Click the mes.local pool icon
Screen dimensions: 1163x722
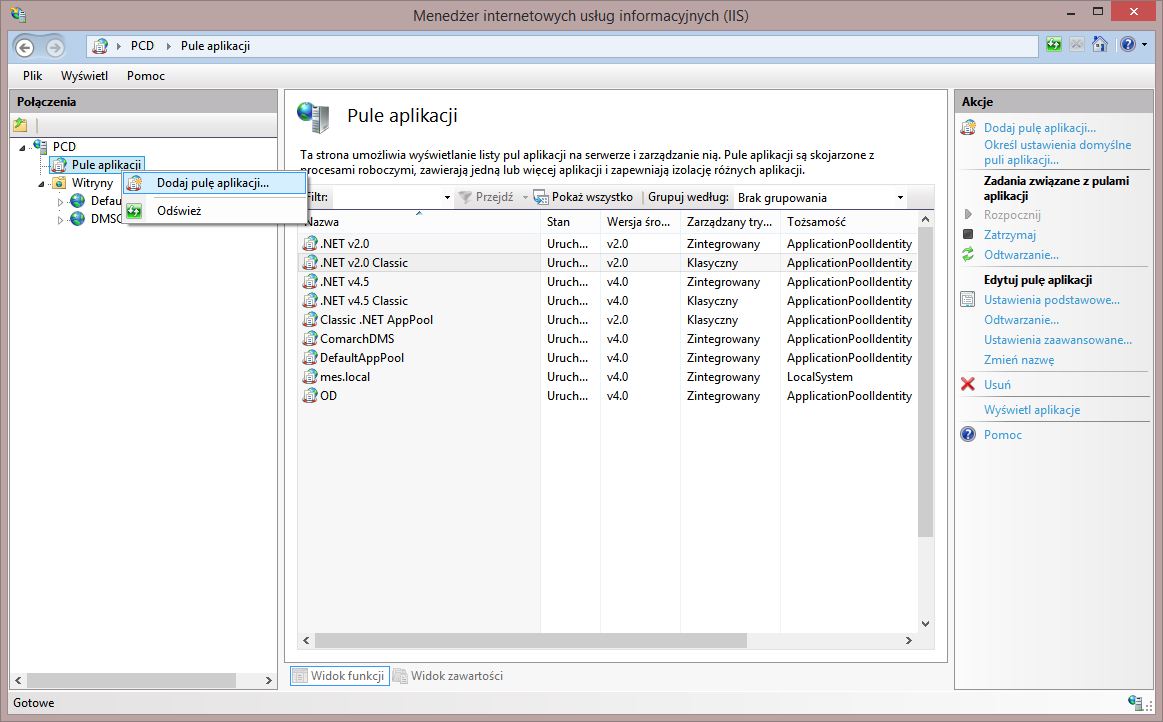tap(310, 376)
